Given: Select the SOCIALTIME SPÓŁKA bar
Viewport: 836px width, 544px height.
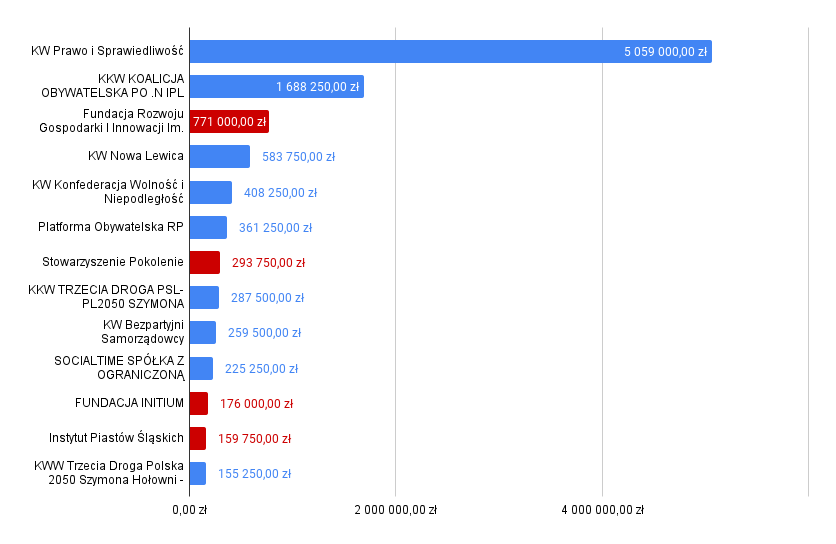Looking at the screenshot, I should 202,369.
